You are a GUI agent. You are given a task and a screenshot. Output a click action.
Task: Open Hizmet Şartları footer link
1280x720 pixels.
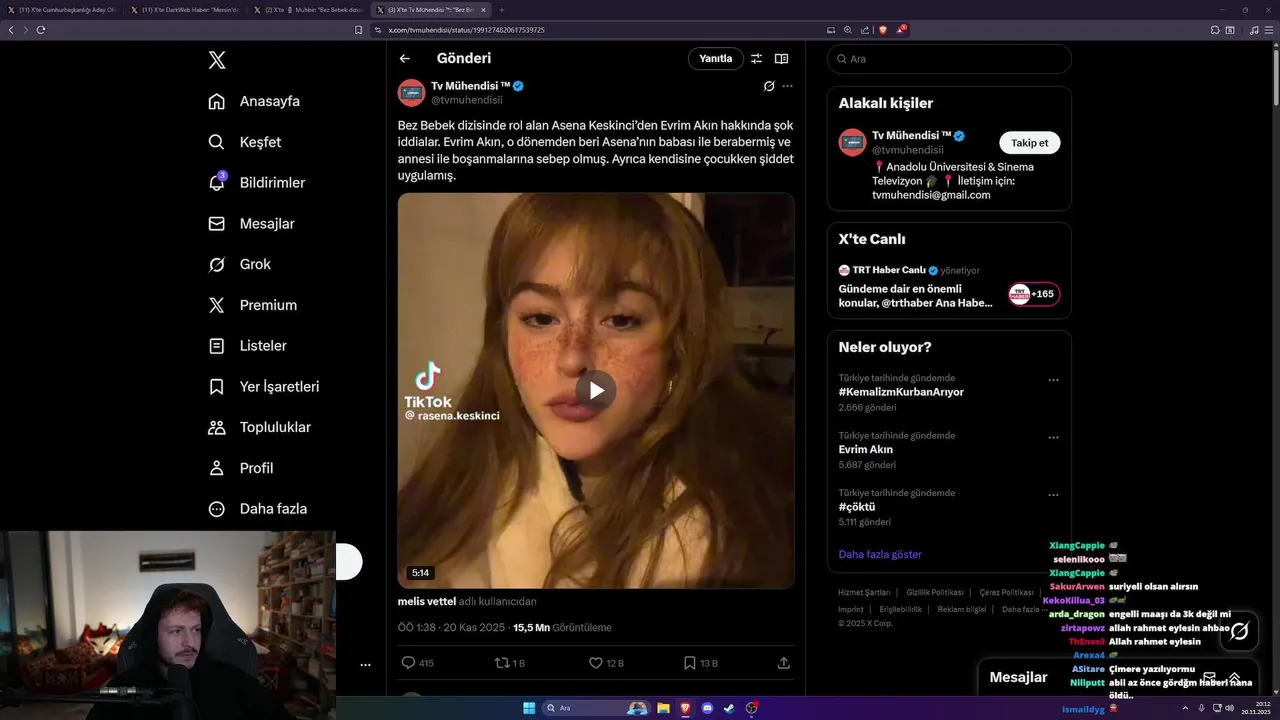point(864,593)
